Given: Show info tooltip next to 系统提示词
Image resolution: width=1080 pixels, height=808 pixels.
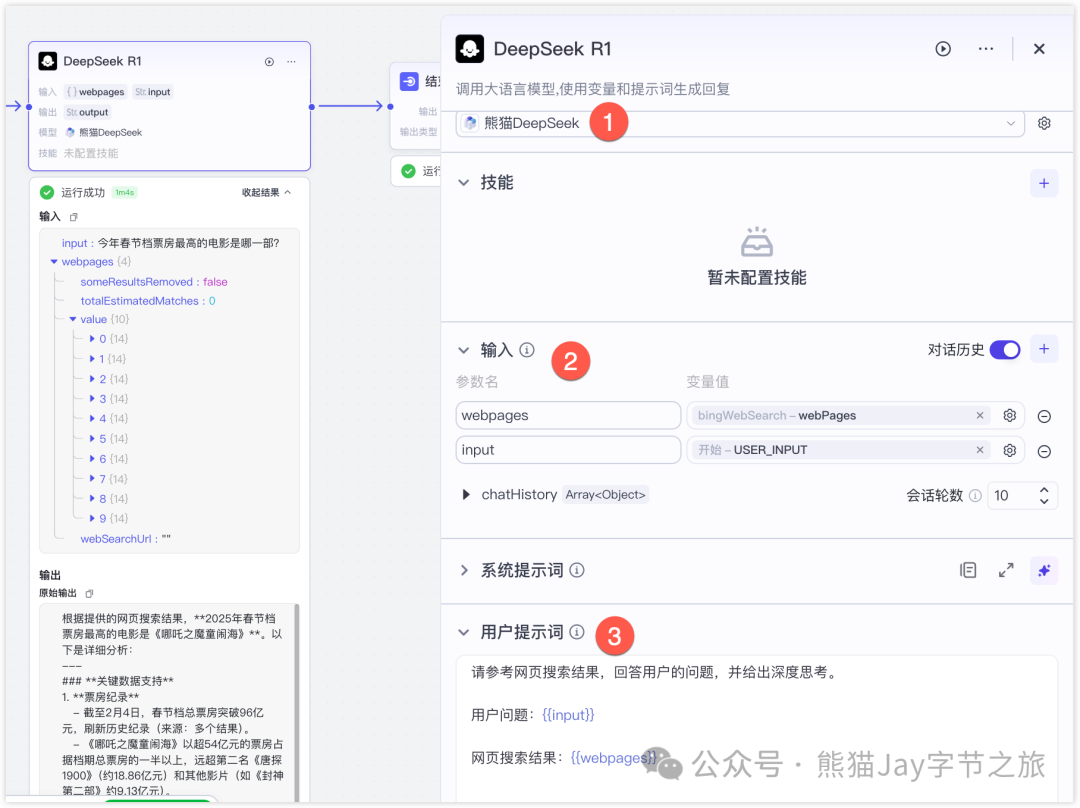Looking at the screenshot, I should 577,570.
